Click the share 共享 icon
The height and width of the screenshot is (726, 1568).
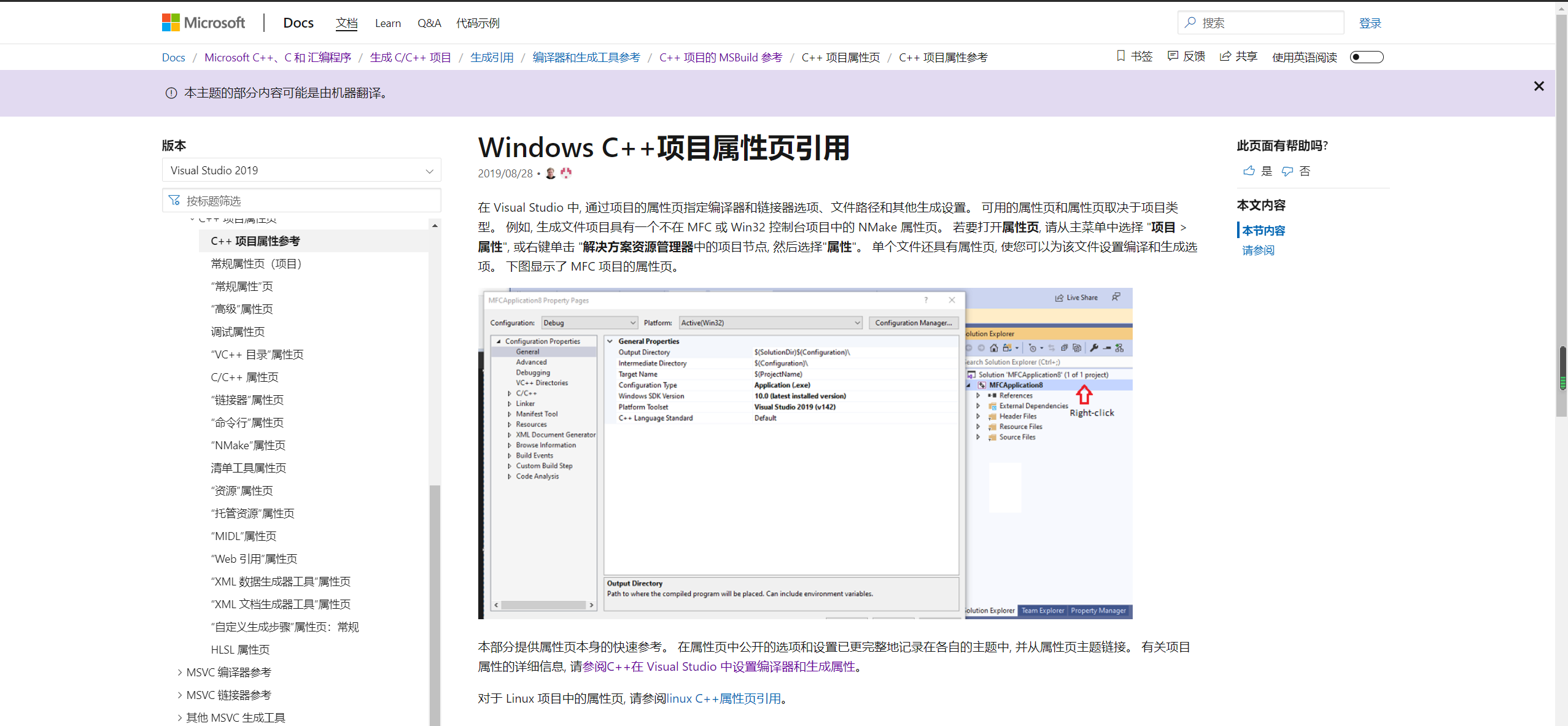point(1225,56)
